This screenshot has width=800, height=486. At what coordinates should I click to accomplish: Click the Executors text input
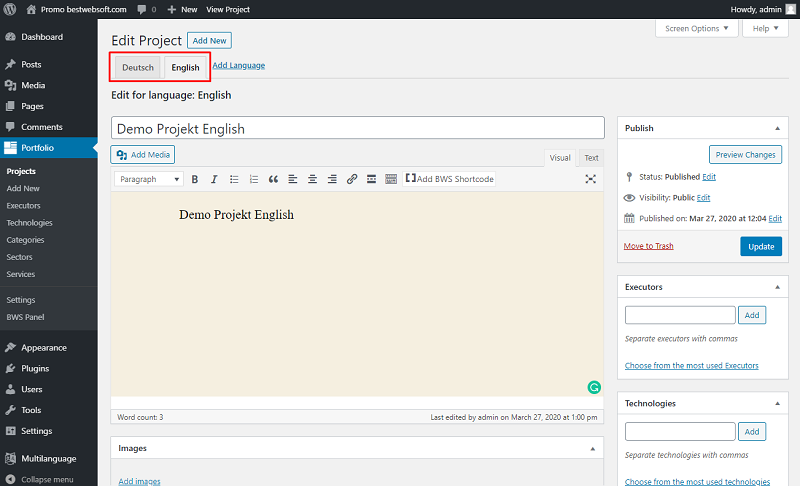680,315
